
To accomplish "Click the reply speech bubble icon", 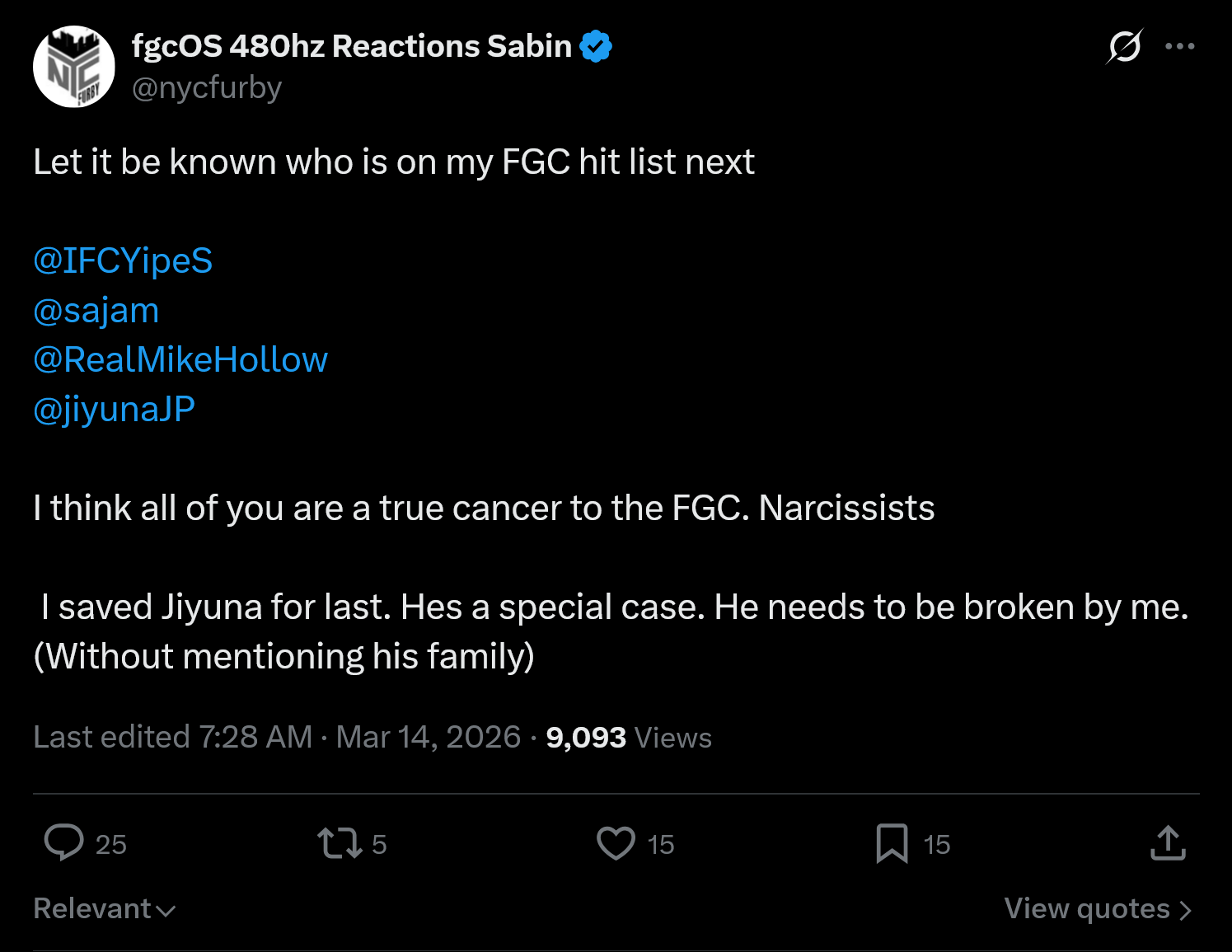I will [63, 843].
